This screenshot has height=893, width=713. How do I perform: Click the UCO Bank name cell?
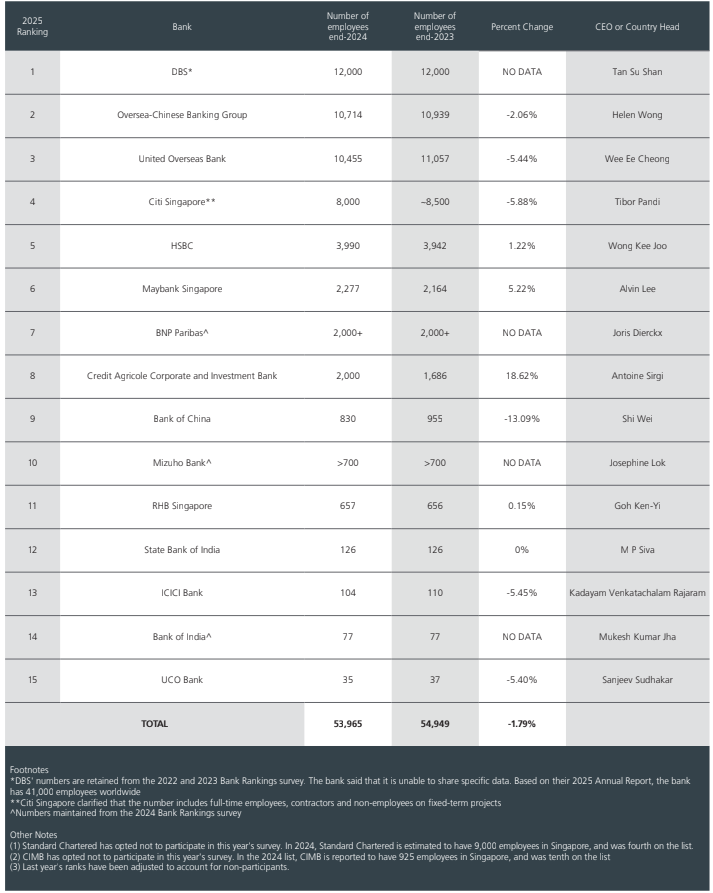[182, 680]
